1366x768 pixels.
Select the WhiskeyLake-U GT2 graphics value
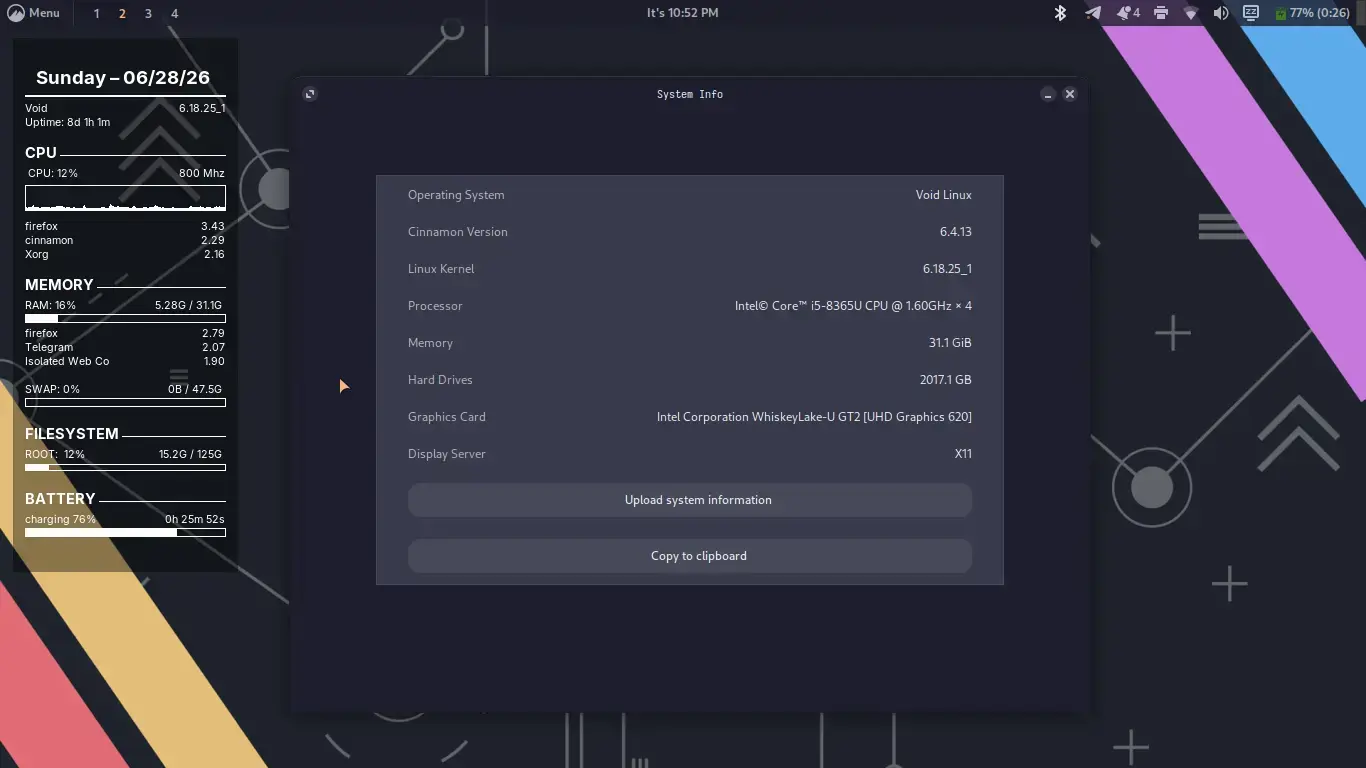(x=814, y=417)
